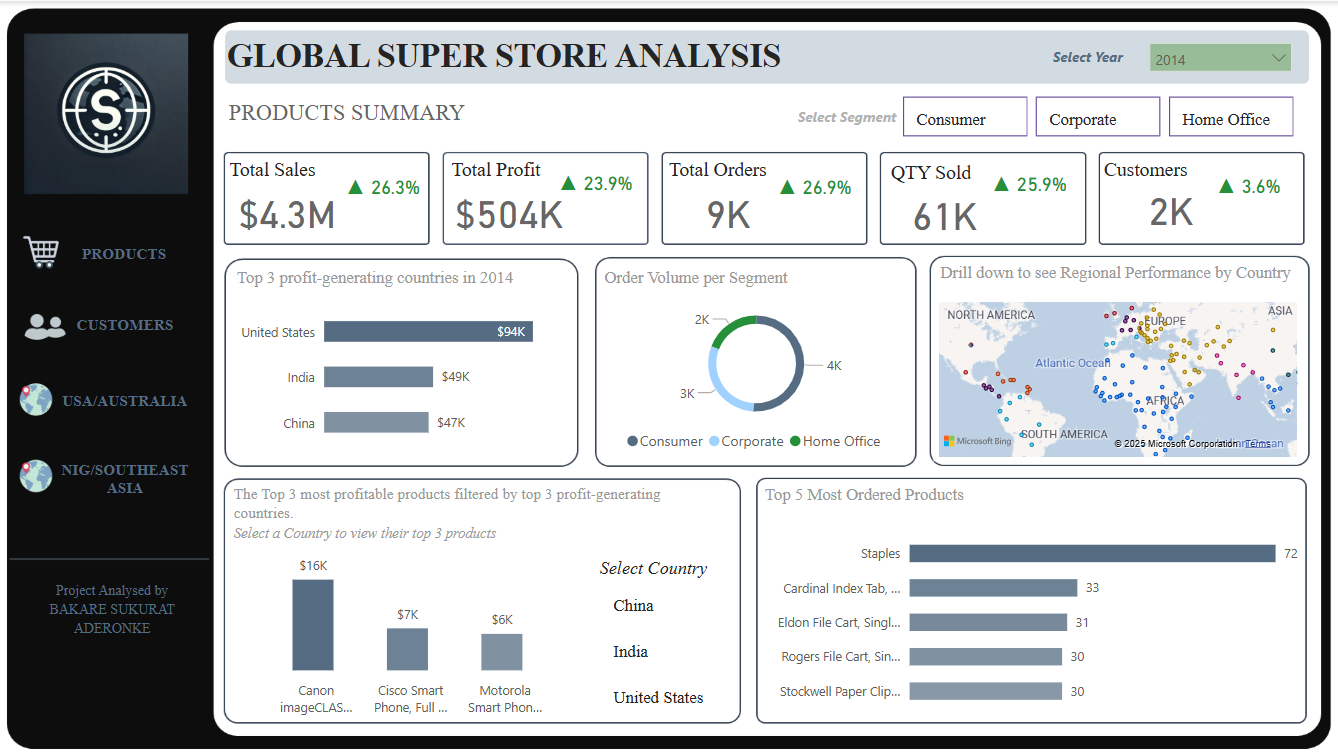Select China in country slicer

(x=633, y=606)
